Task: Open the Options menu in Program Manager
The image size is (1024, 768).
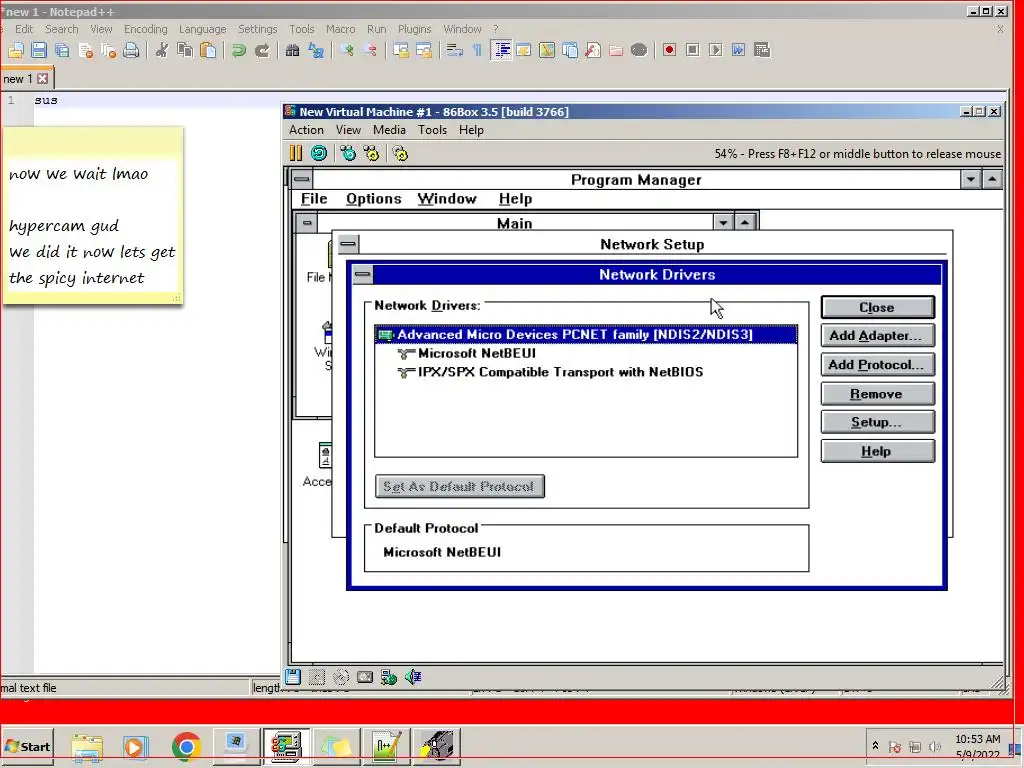Action: click(x=374, y=199)
